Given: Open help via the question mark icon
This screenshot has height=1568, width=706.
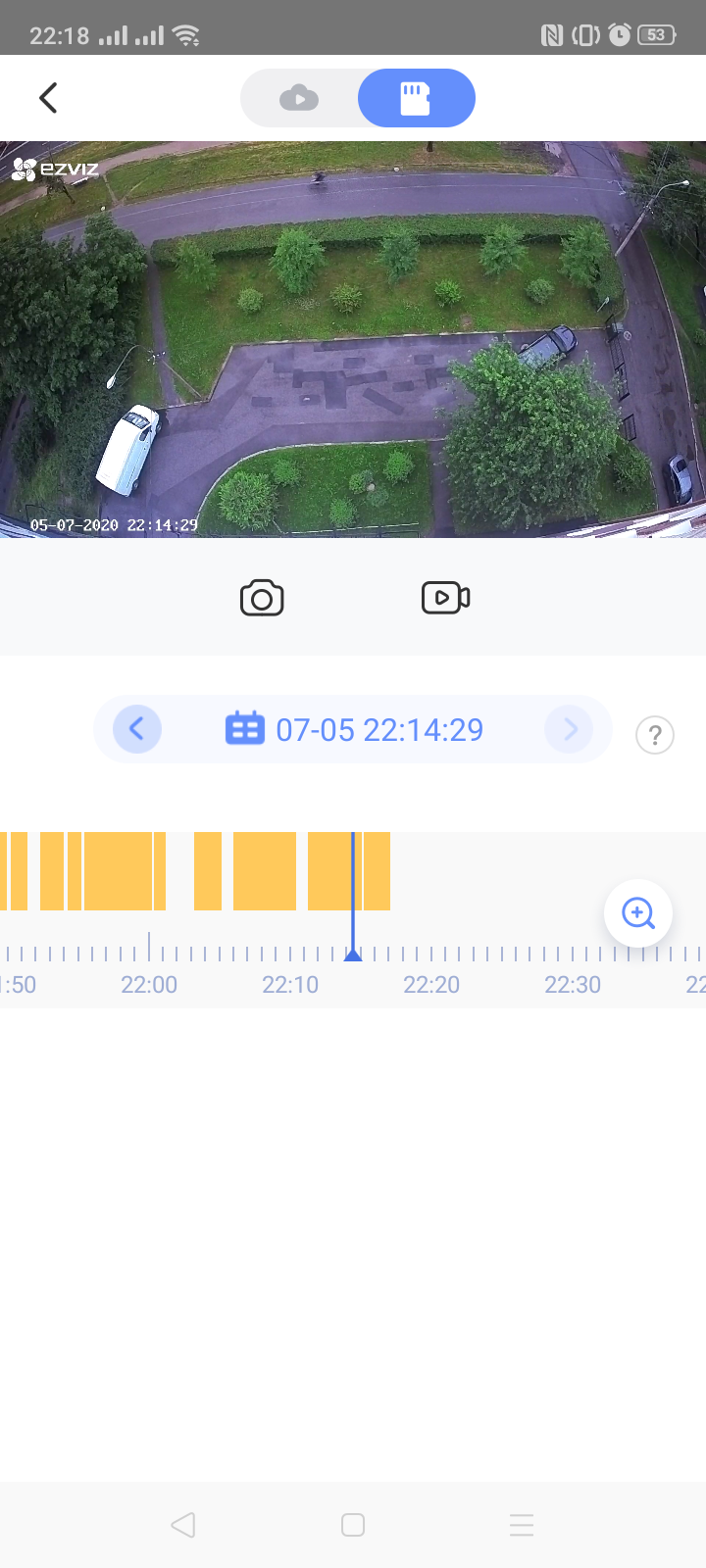Looking at the screenshot, I should (654, 734).
